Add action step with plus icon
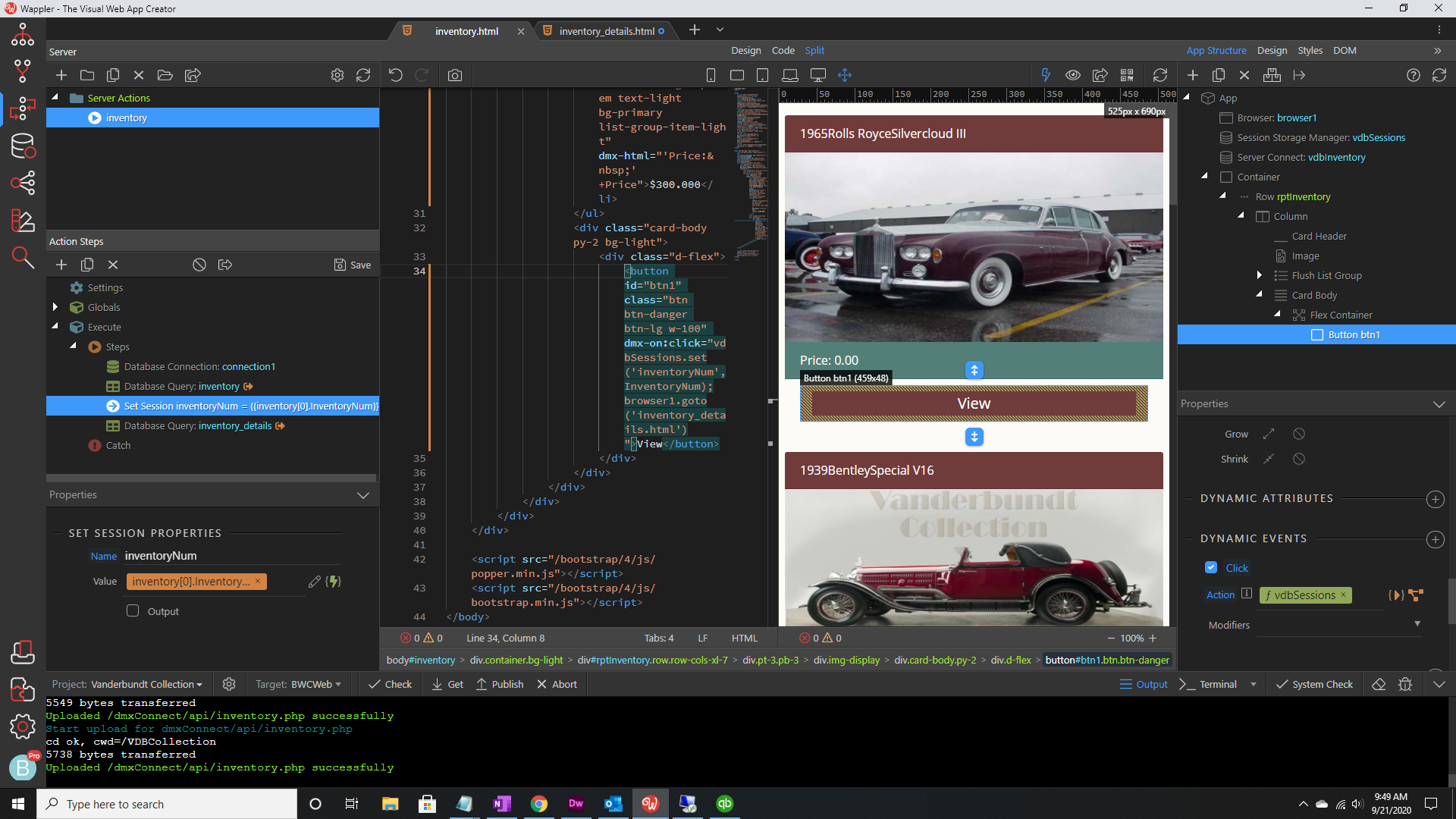The height and width of the screenshot is (819, 1456). click(x=61, y=265)
